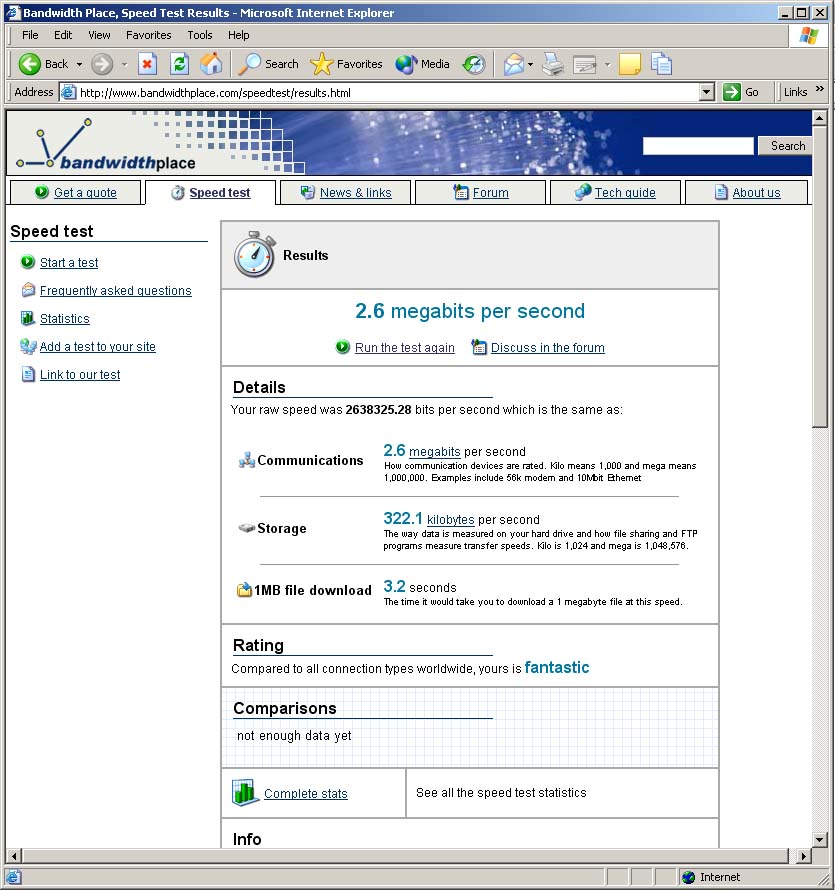Click the Complete stats chart icon

245,792
